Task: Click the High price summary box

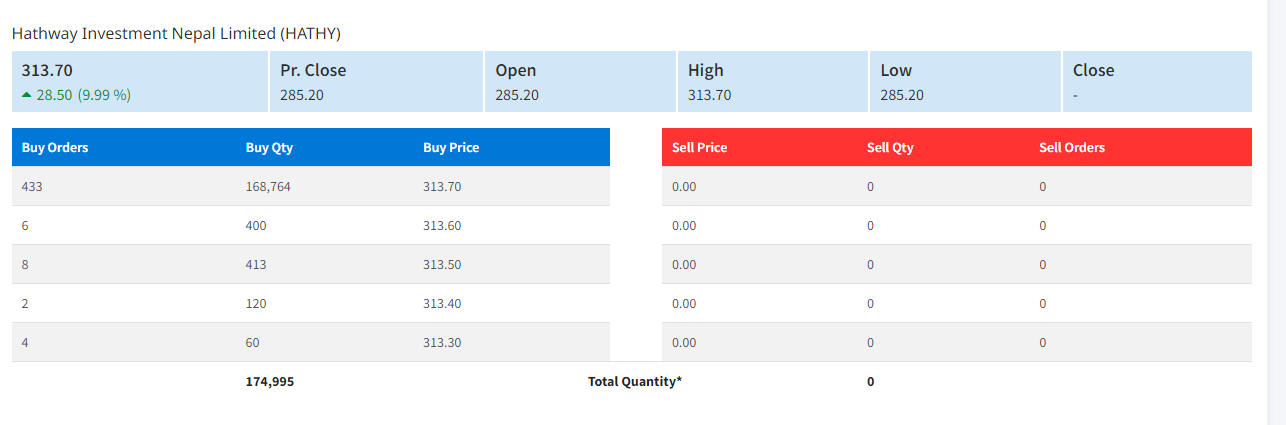Action: click(772, 82)
